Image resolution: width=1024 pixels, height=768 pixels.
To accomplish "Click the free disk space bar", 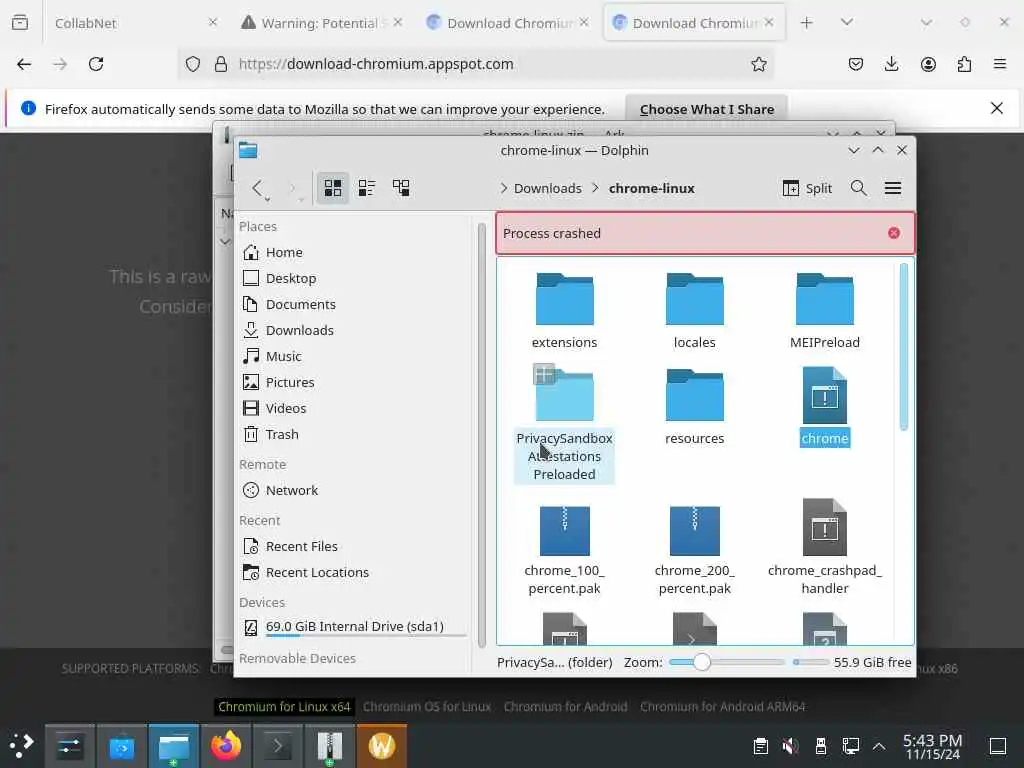I will pyautogui.click(x=810, y=662).
